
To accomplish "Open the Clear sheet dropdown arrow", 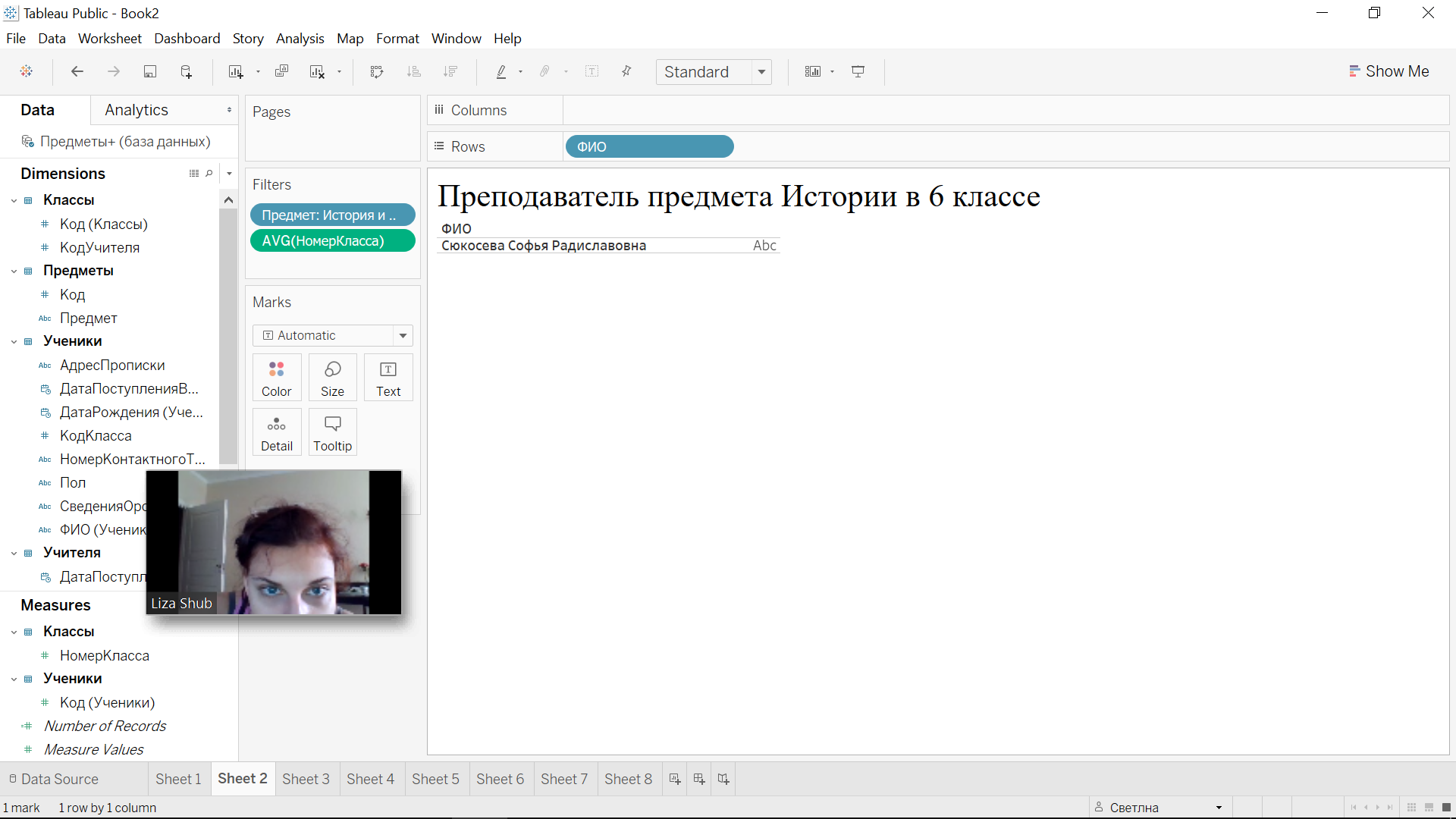I will (339, 72).
